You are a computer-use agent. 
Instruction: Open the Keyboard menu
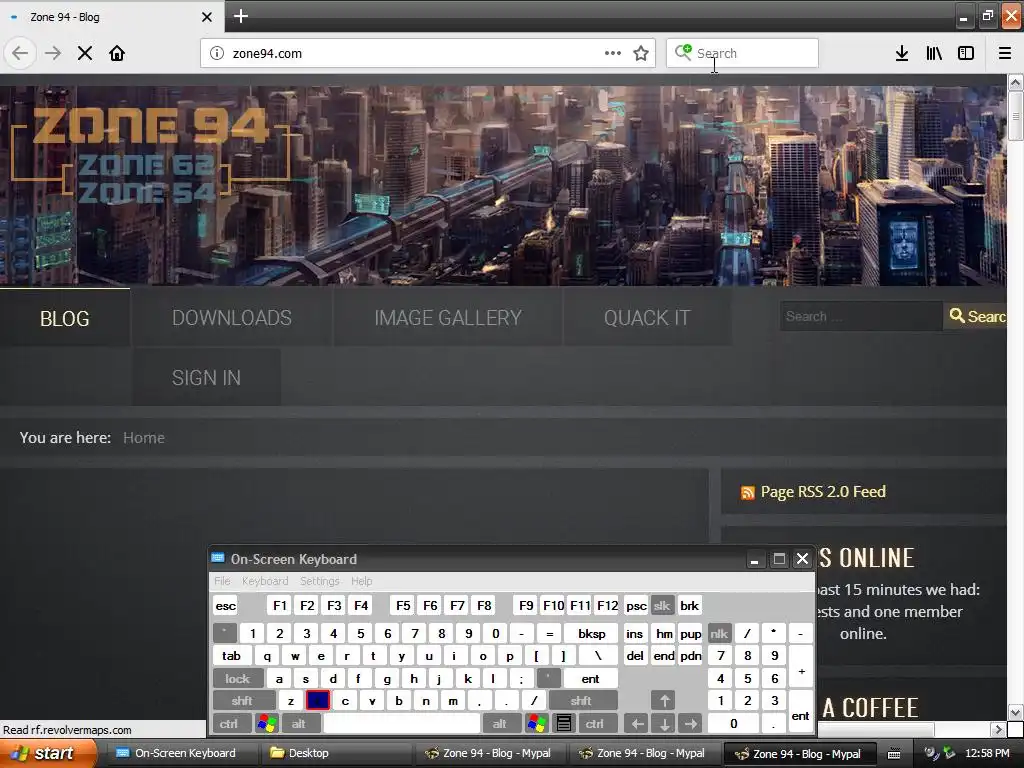pyautogui.click(x=264, y=581)
